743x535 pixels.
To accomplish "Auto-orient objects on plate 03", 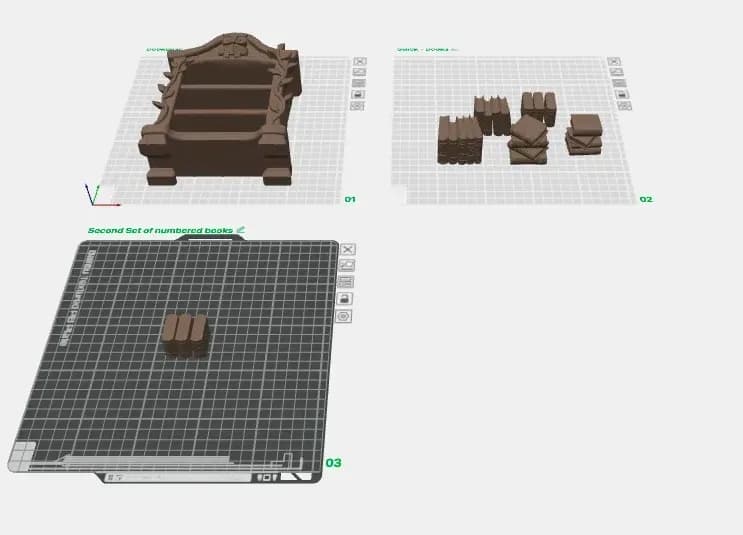I will (346, 265).
